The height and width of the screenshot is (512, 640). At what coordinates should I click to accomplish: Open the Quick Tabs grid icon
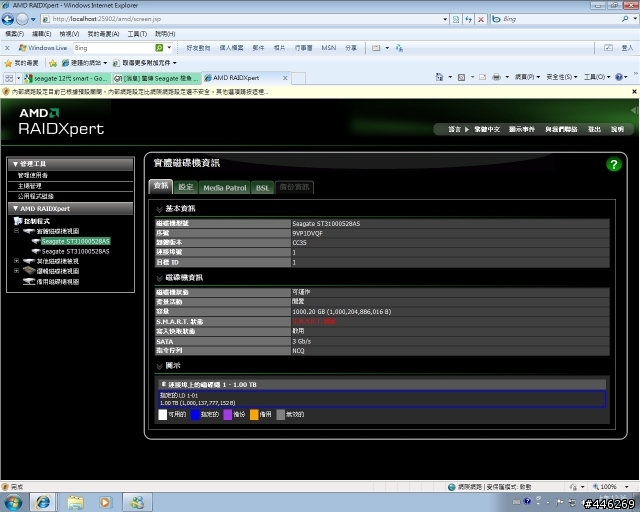(x=9, y=78)
